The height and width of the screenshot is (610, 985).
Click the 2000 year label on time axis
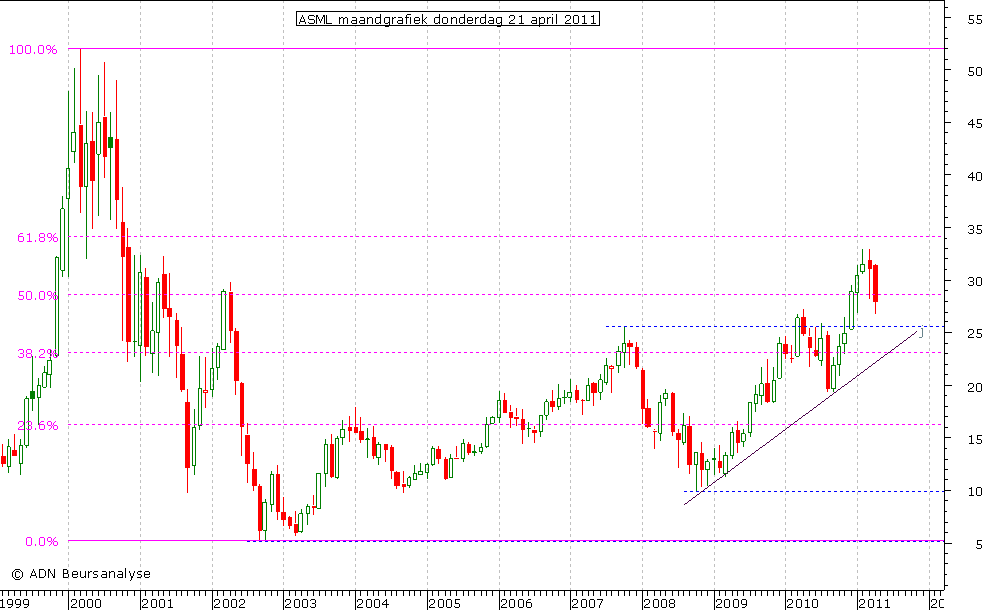click(85, 603)
